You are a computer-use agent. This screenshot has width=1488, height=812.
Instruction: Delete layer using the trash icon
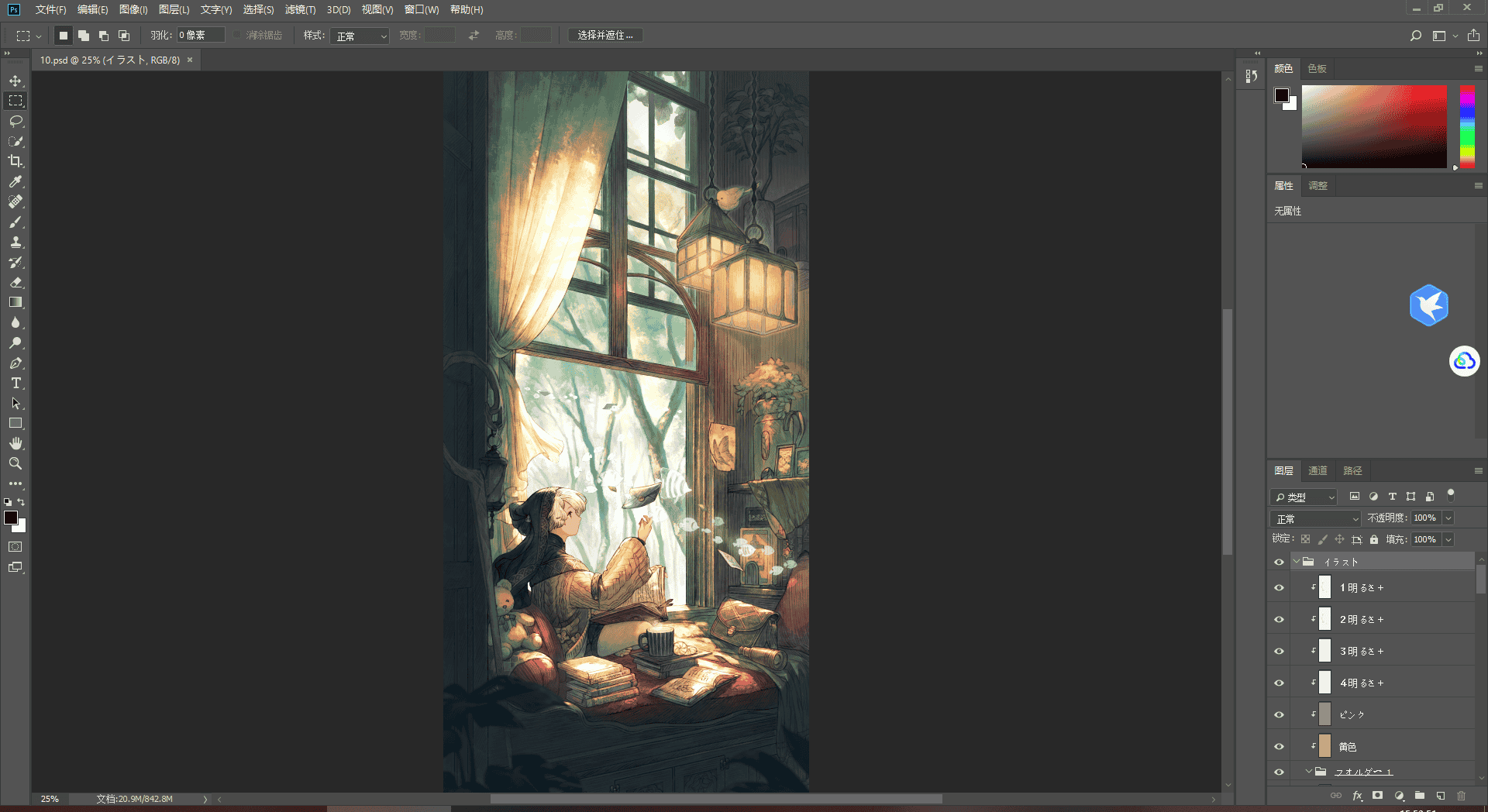(x=1462, y=796)
